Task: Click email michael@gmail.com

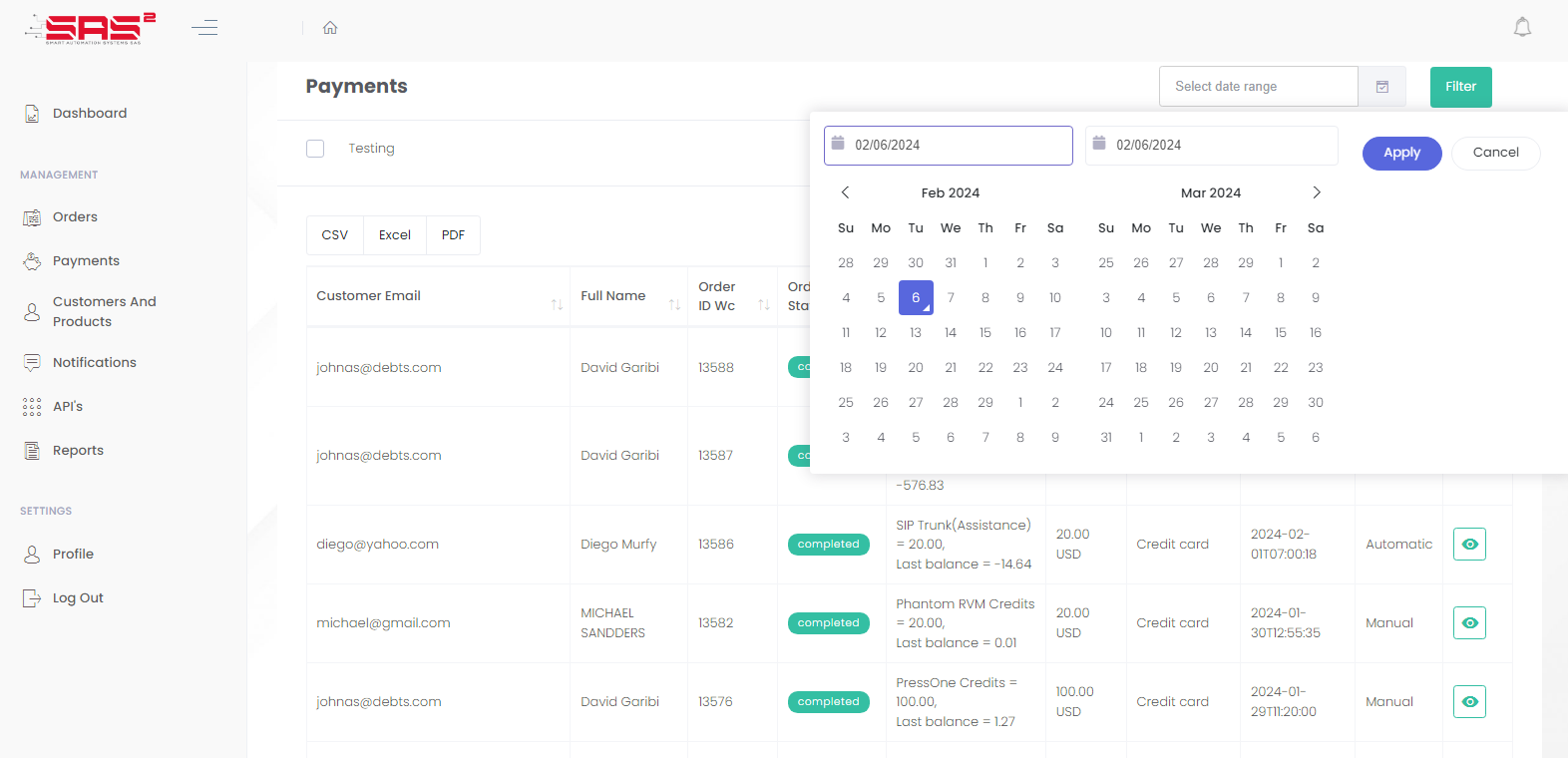Action: point(383,623)
